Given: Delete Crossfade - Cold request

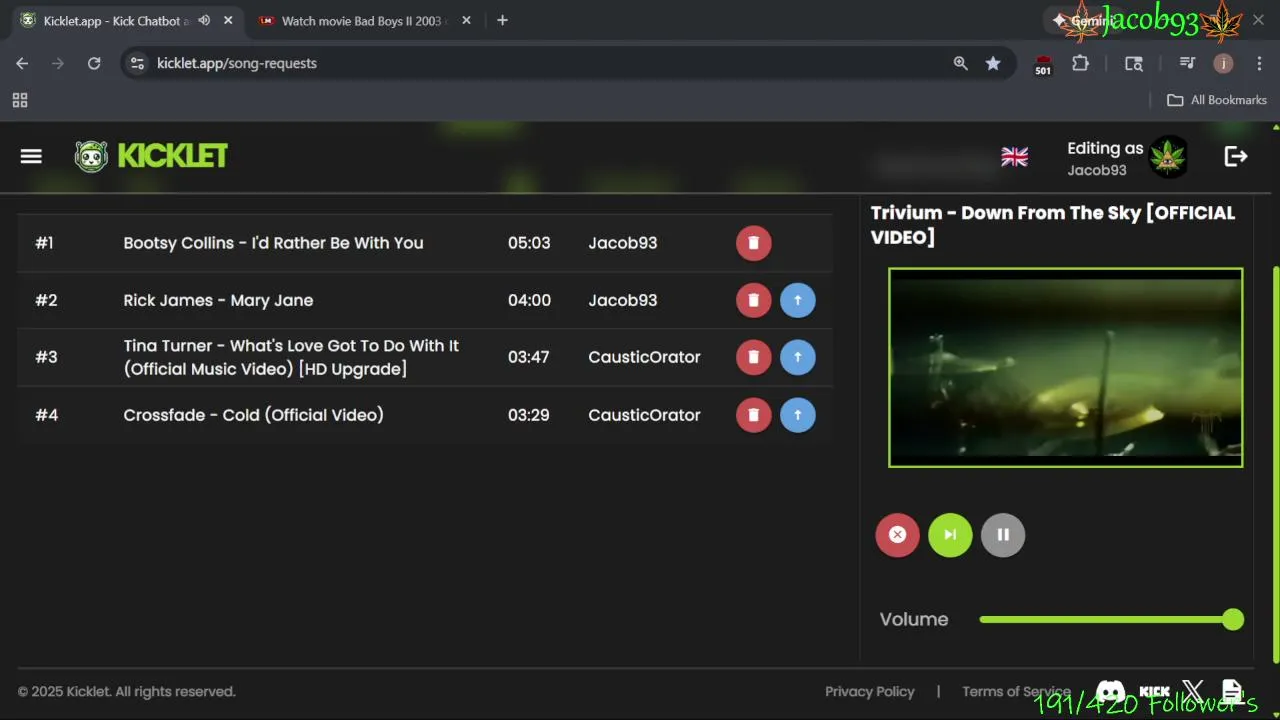Looking at the screenshot, I should tap(754, 415).
